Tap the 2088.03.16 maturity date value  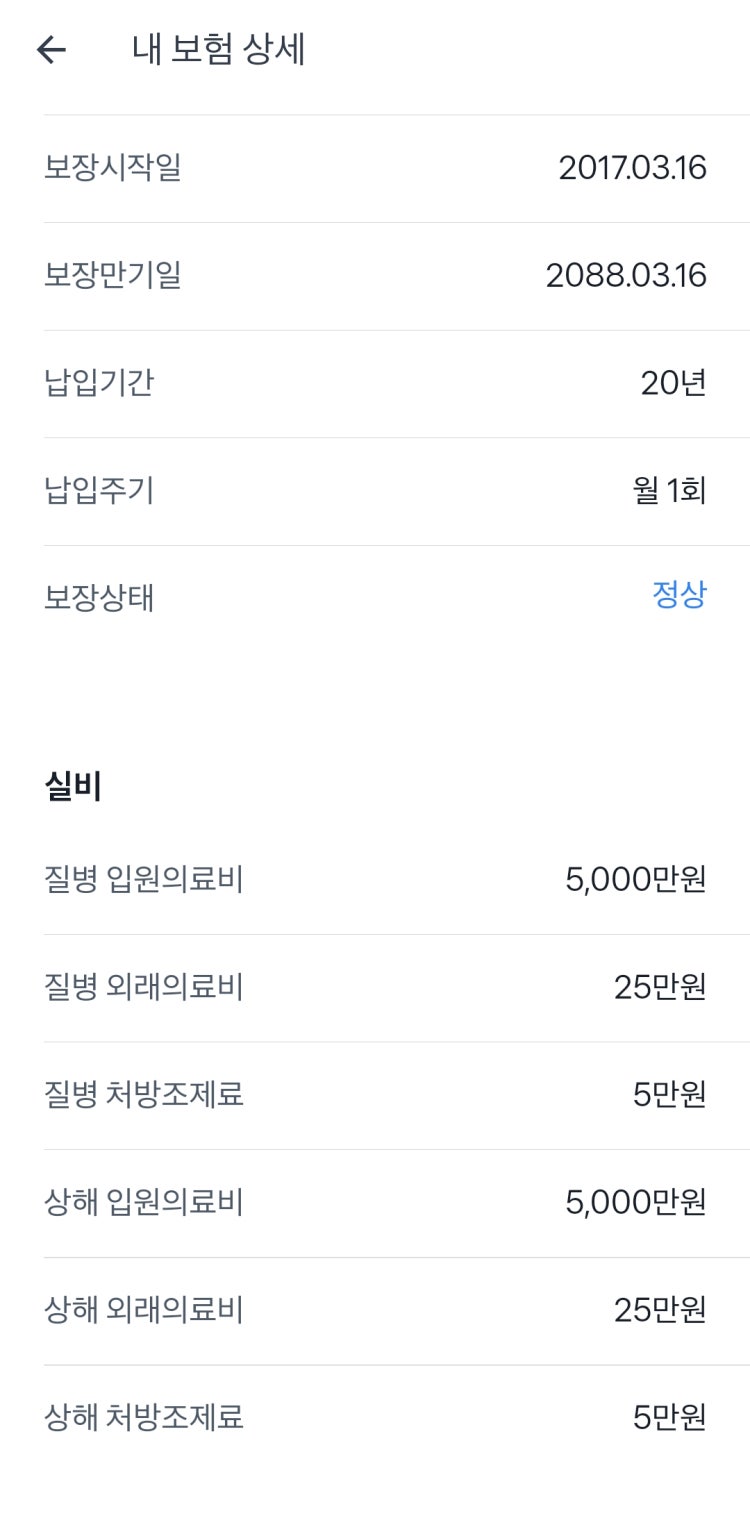click(x=626, y=275)
